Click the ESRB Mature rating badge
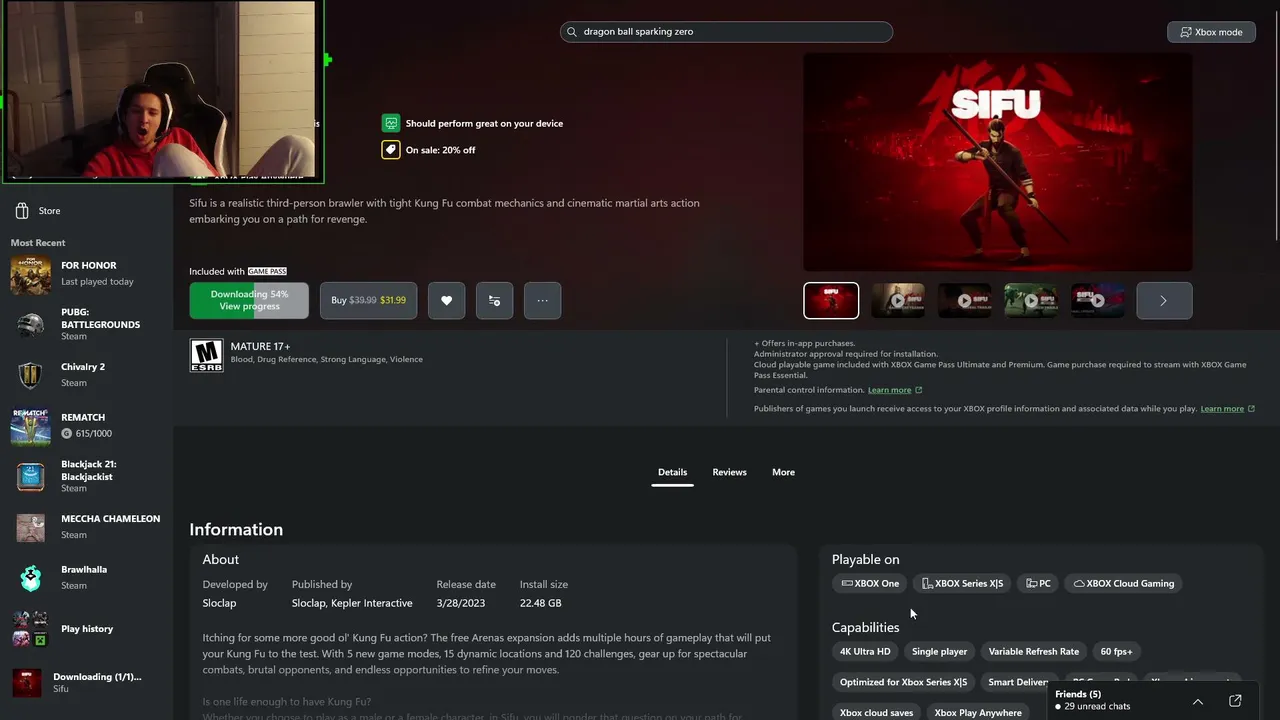 pyautogui.click(x=206, y=355)
